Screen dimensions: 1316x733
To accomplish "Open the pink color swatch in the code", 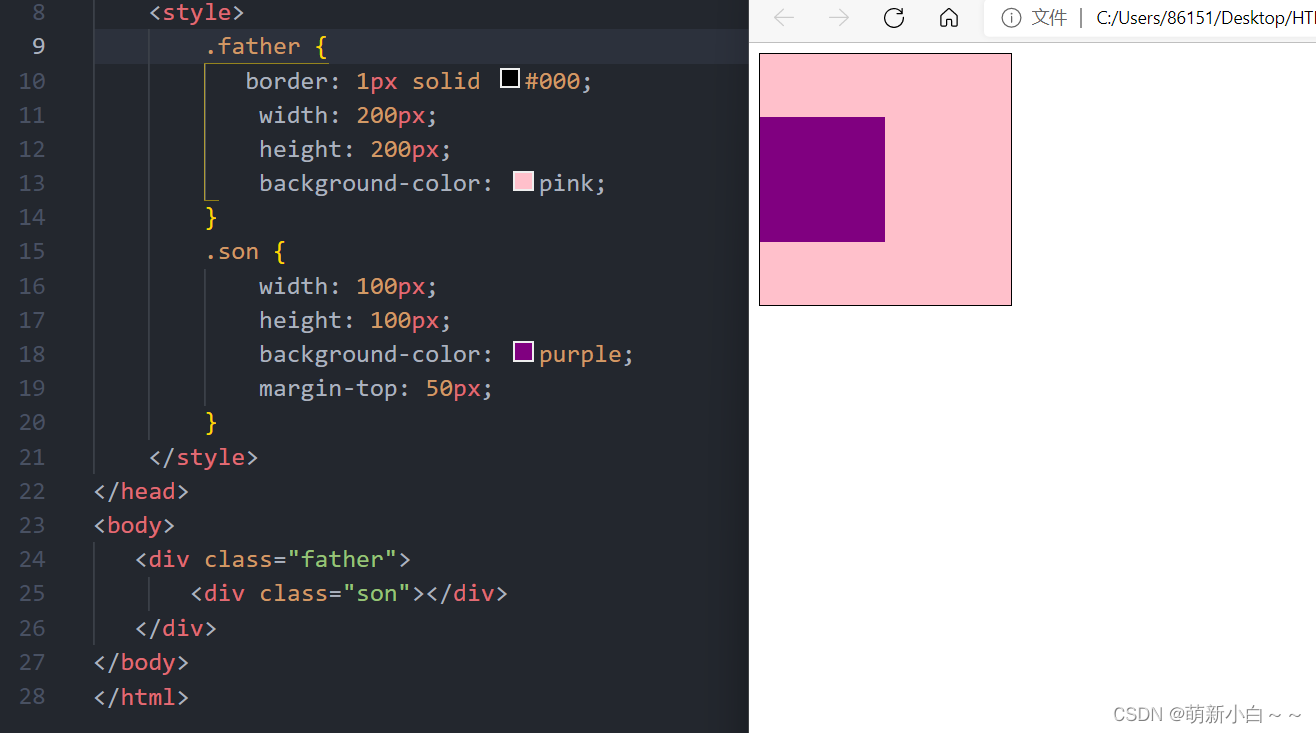I will (x=523, y=181).
